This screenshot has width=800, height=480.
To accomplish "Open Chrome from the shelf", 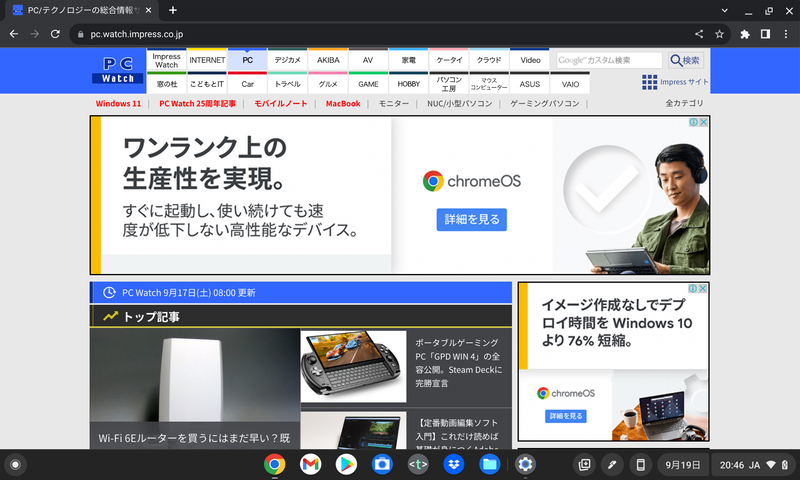I will coord(274,464).
